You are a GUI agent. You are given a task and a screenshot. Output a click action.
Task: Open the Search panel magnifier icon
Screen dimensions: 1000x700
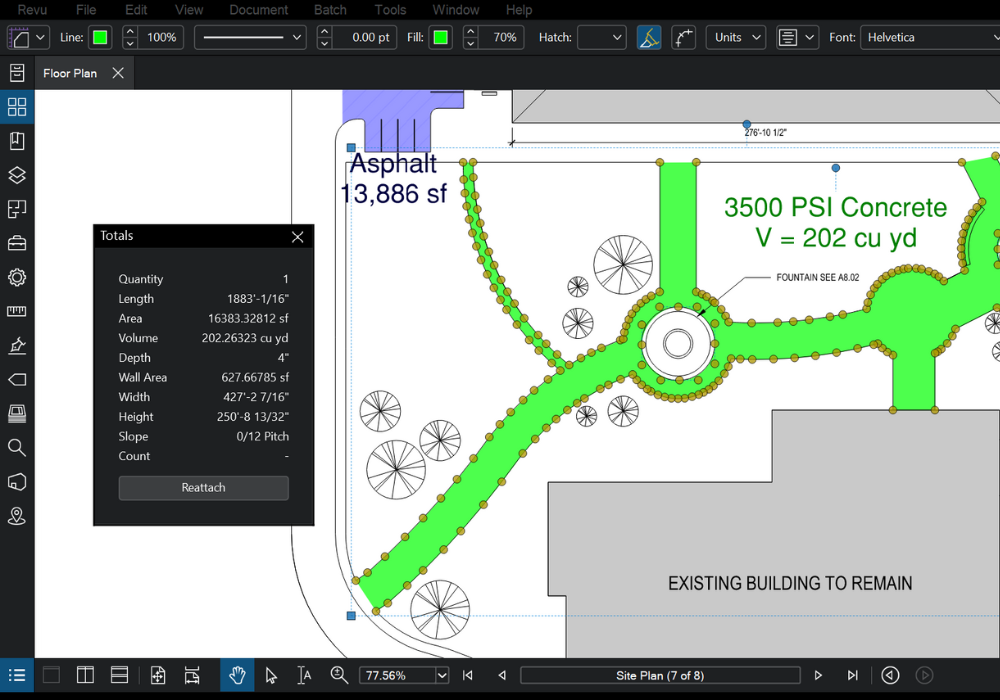17,447
